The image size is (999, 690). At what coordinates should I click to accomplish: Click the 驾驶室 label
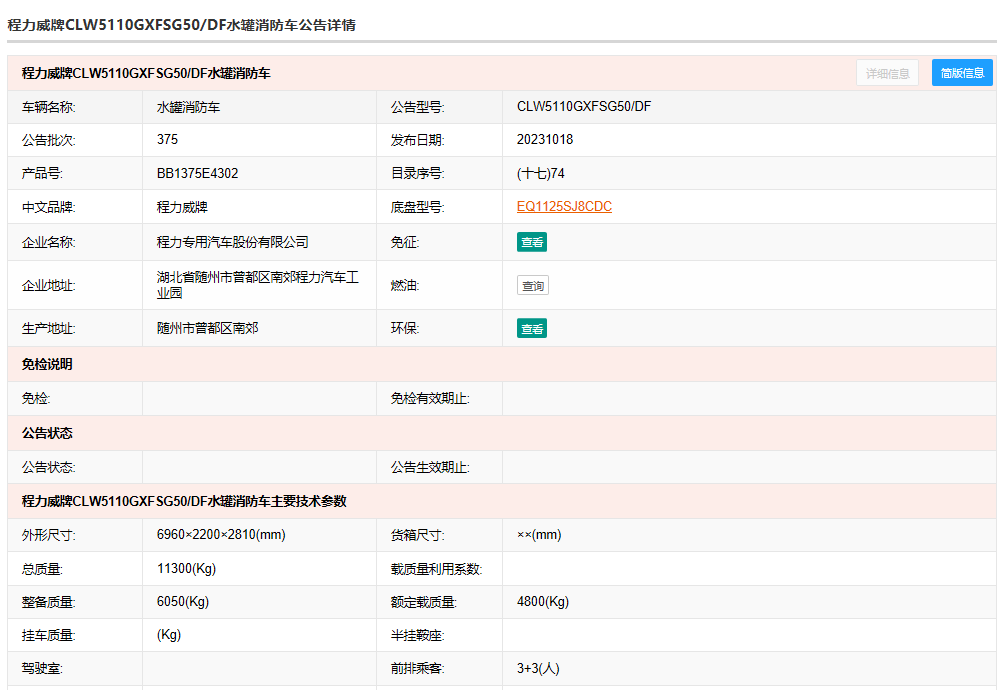(42, 668)
